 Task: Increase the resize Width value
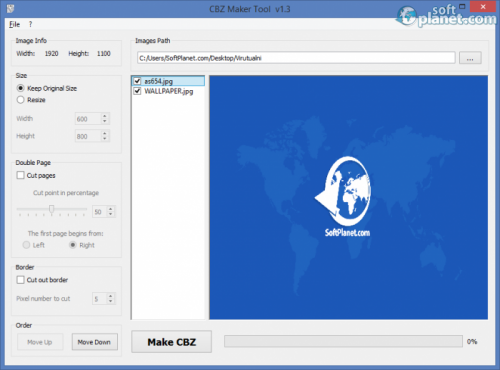(x=105, y=116)
